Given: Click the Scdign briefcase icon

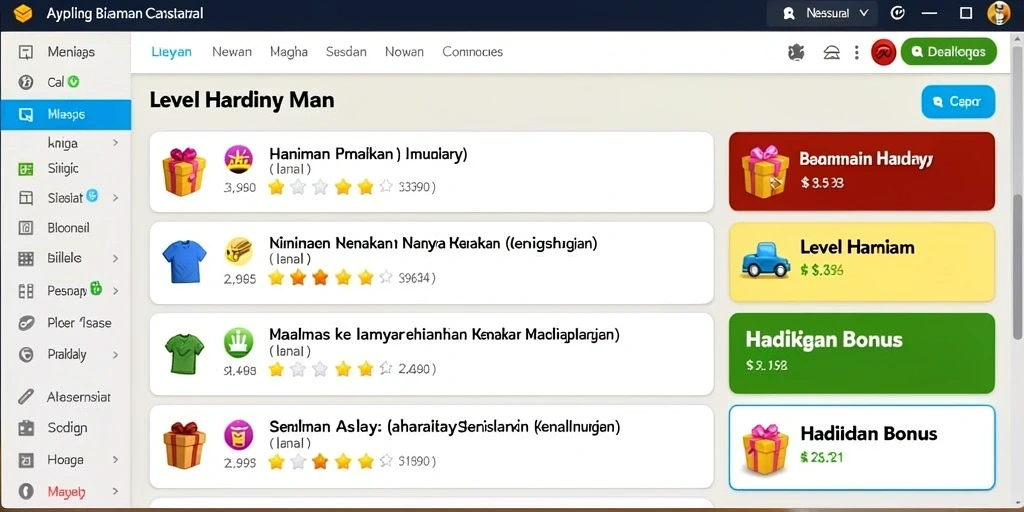Looking at the screenshot, I should [25, 428].
